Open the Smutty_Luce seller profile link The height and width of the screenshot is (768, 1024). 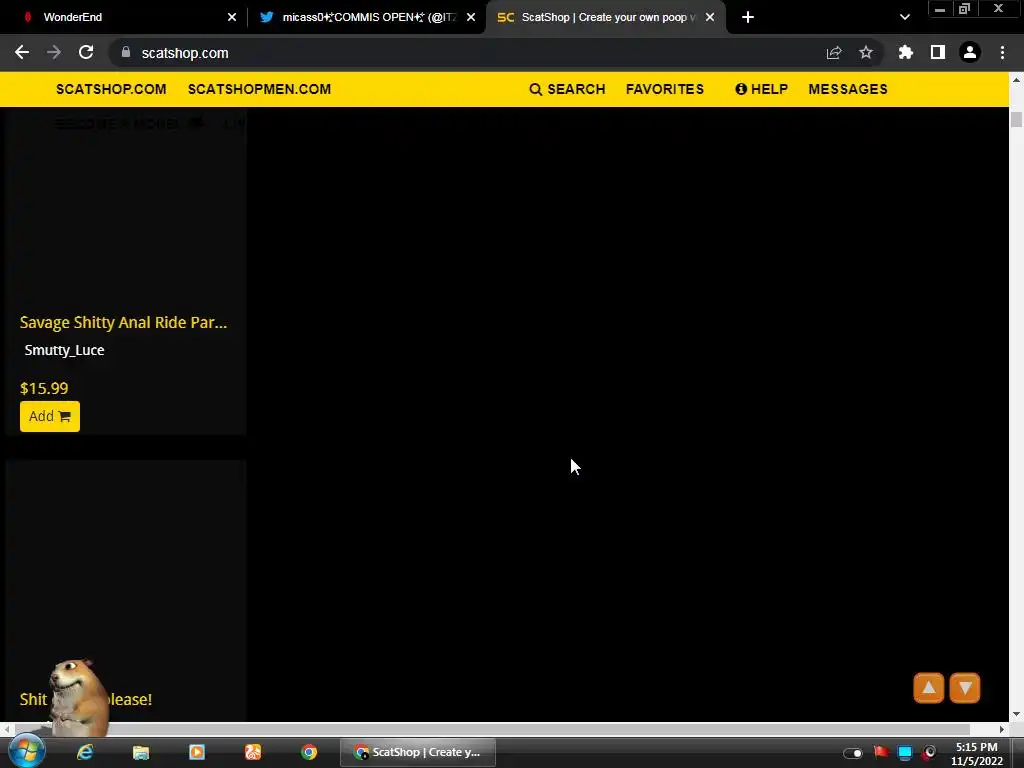65,350
